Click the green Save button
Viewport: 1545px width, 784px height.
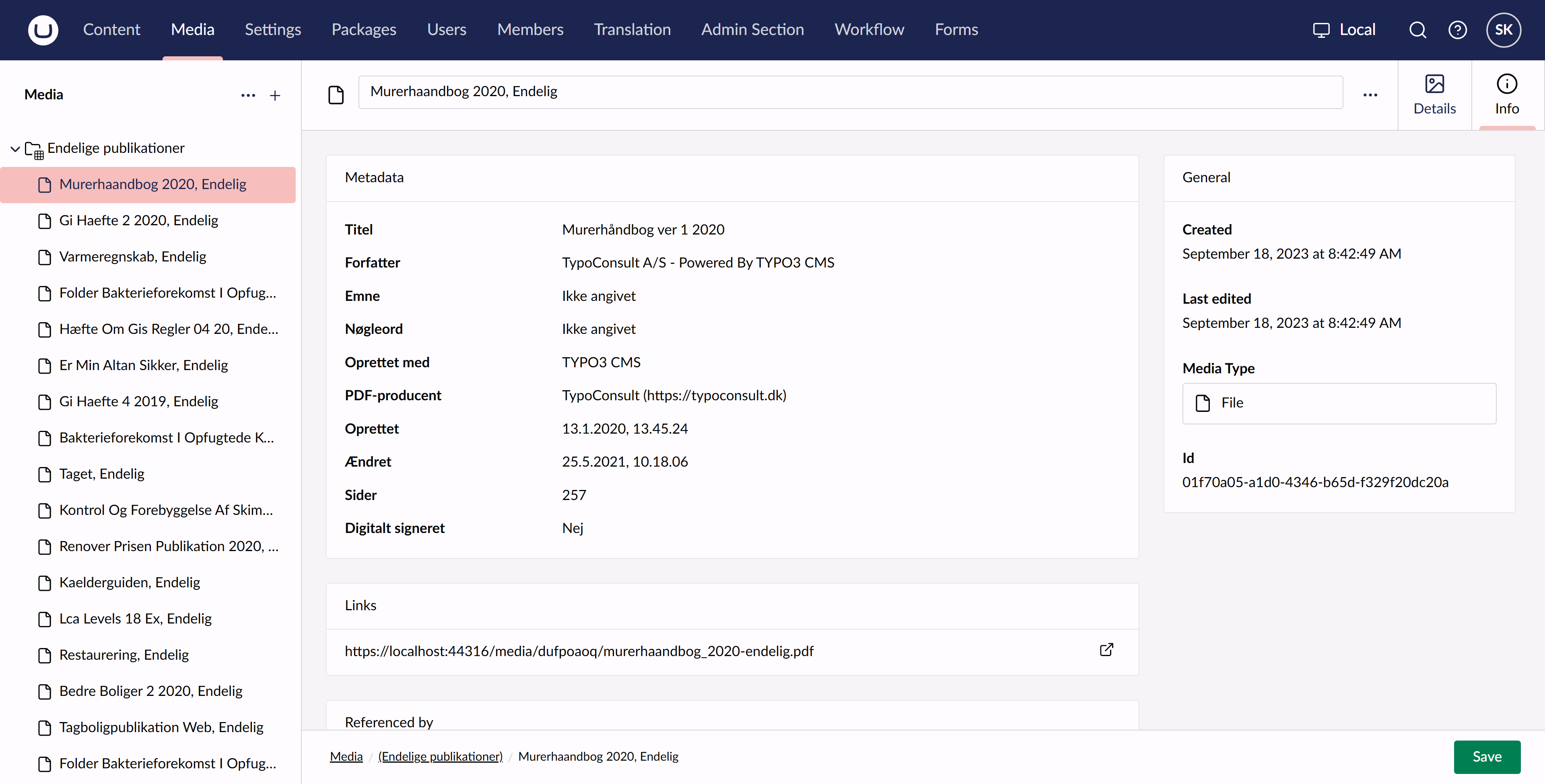[1487, 756]
